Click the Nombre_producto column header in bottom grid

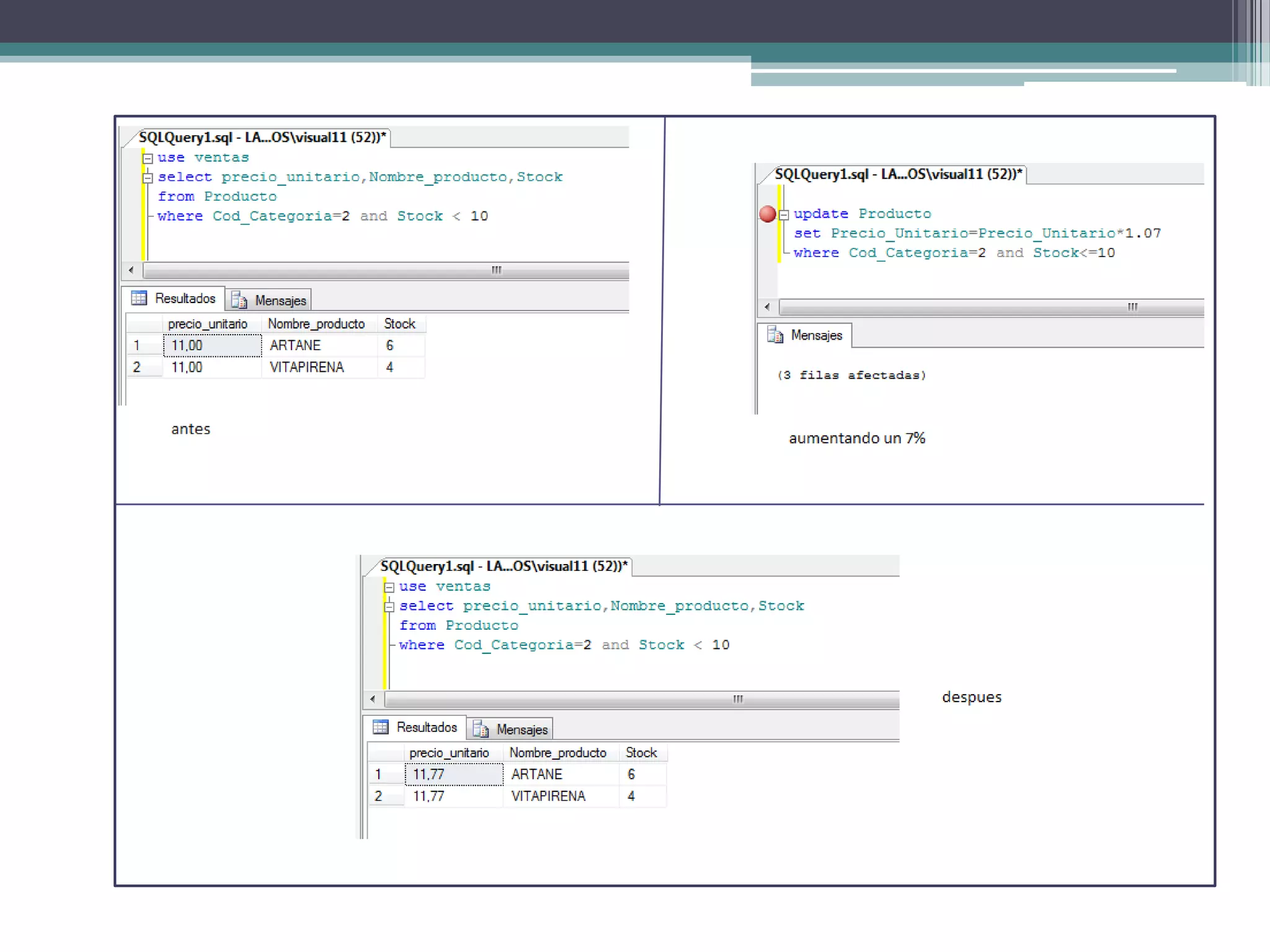pyautogui.click(x=557, y=753)
